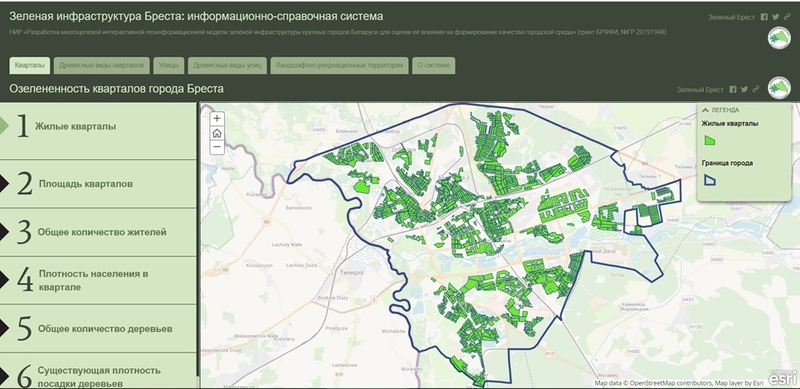Click Facebook icon beside map title bar
Screen dimensions: 800x389
pos(733,89)
